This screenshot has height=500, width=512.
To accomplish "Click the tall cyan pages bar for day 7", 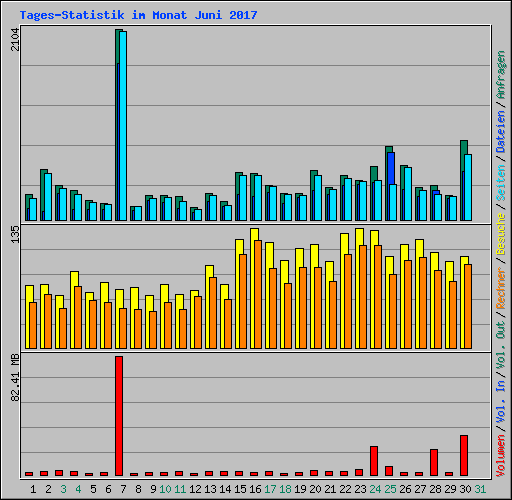I will coord(123,126).
